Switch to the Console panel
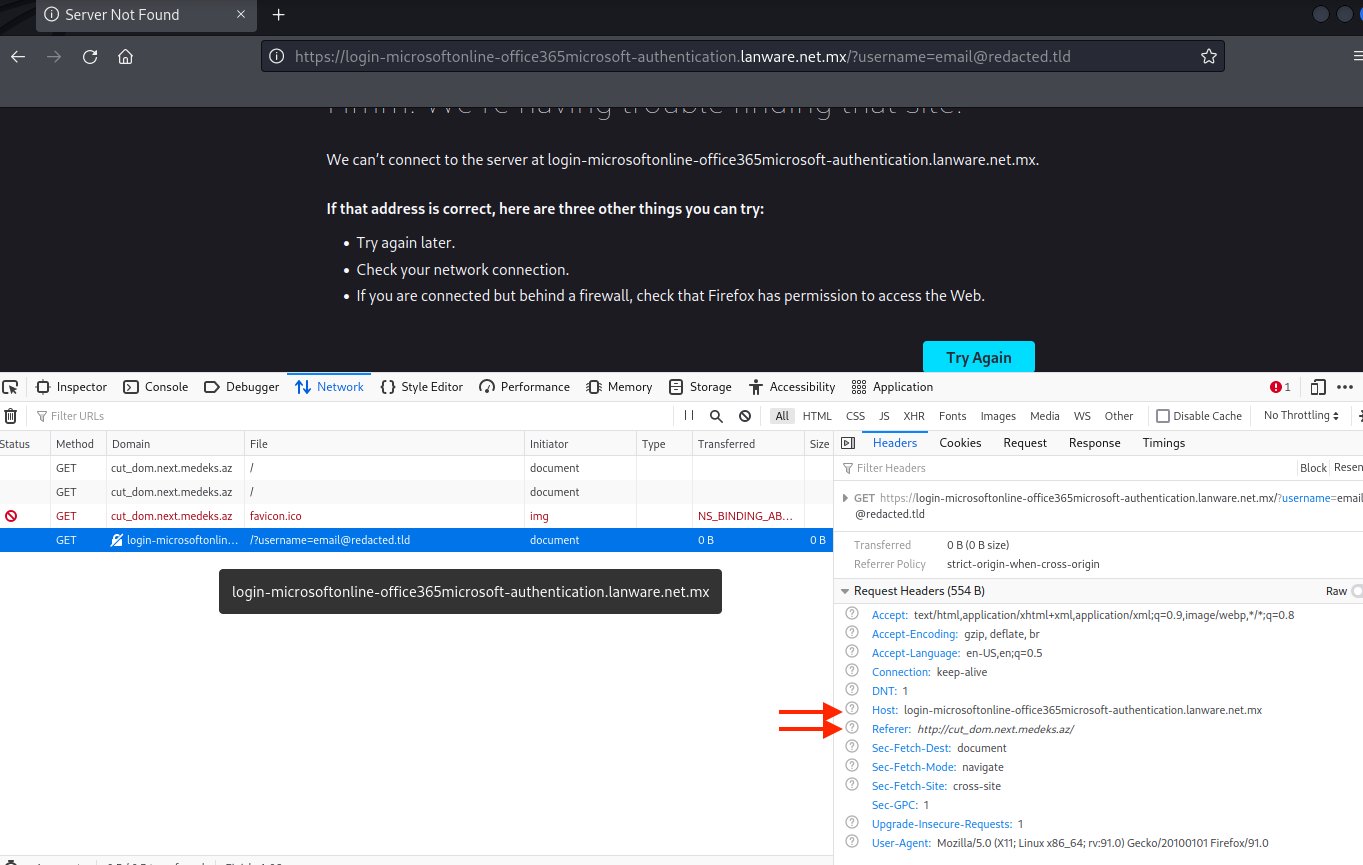The height and width of the screenshot is (865, 1363). click(155, 387)
